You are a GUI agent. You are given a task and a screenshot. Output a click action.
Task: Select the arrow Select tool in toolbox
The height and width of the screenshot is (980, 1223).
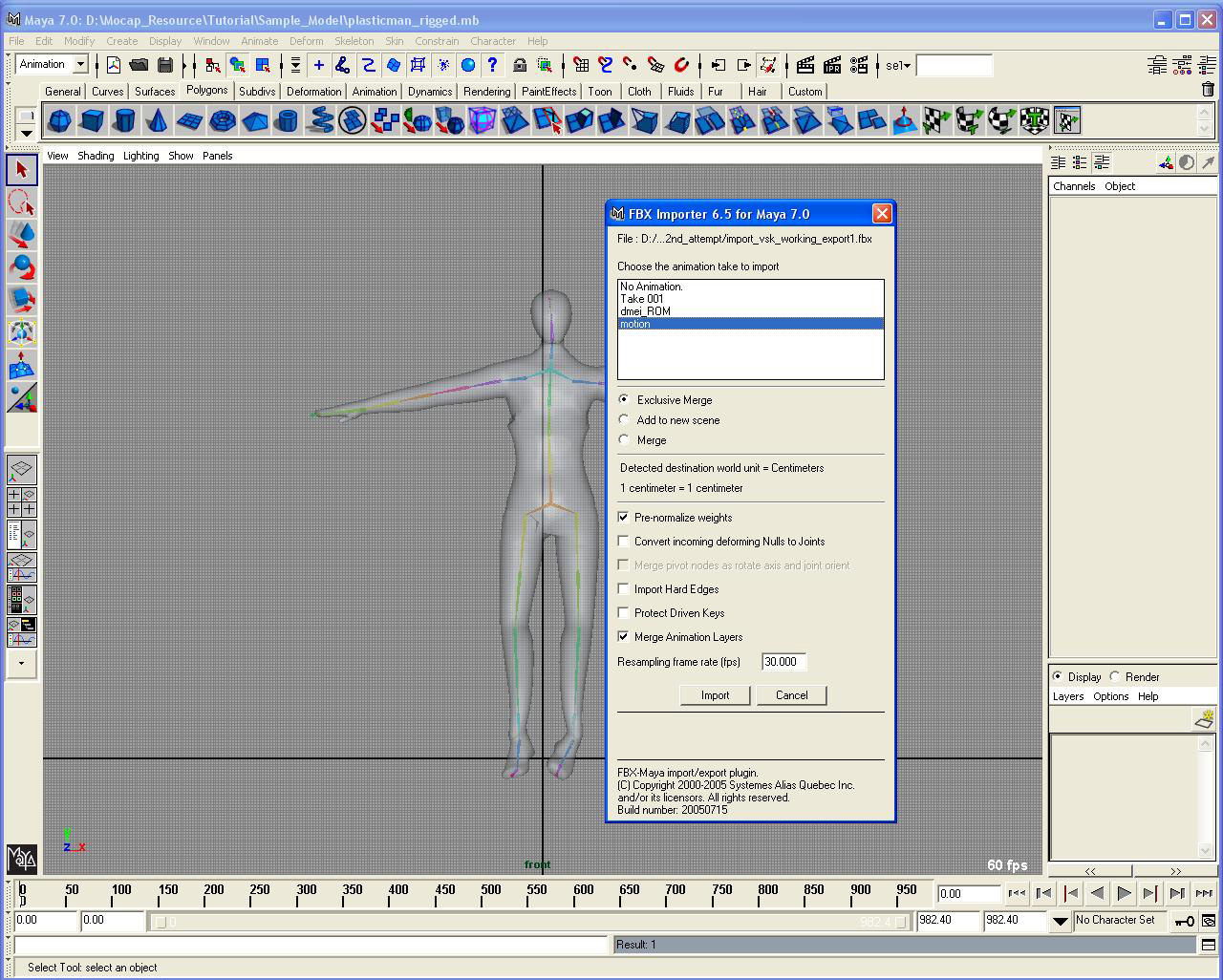(22, 170)
